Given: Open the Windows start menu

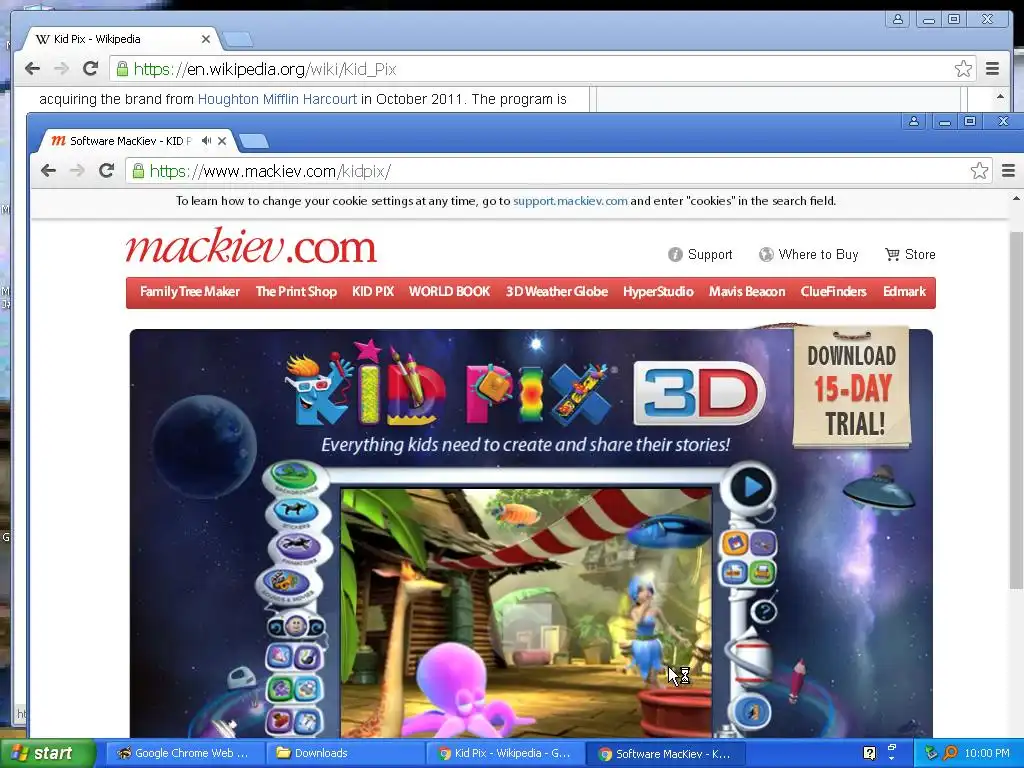Looking at the screenshot, I should click(47, 753).
